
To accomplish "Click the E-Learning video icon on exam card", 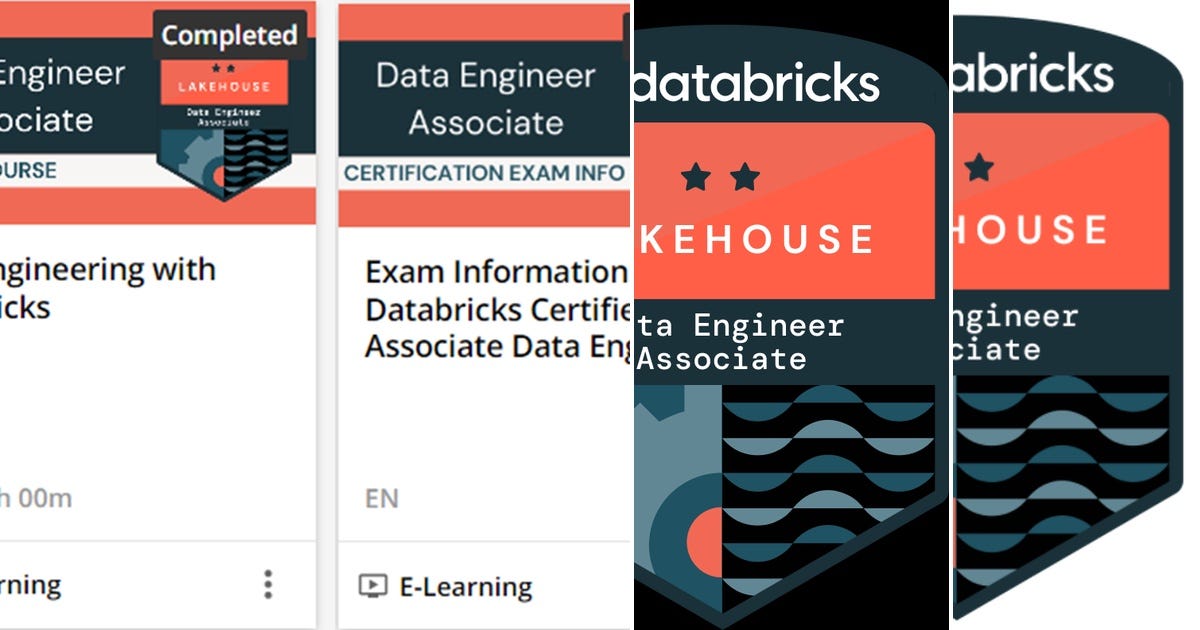I will (372, 586).
